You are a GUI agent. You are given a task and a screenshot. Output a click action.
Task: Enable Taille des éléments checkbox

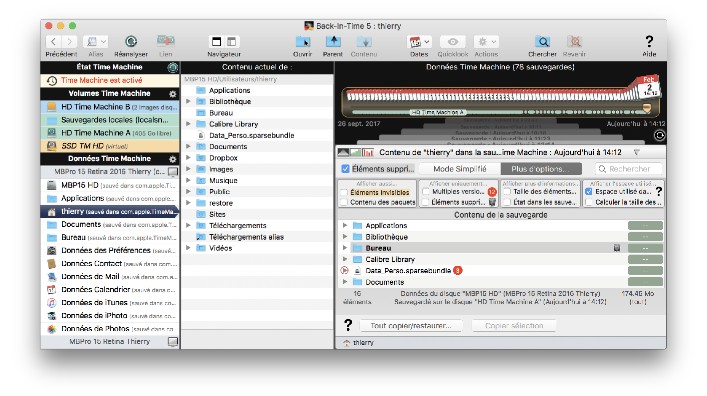point(507,192)
